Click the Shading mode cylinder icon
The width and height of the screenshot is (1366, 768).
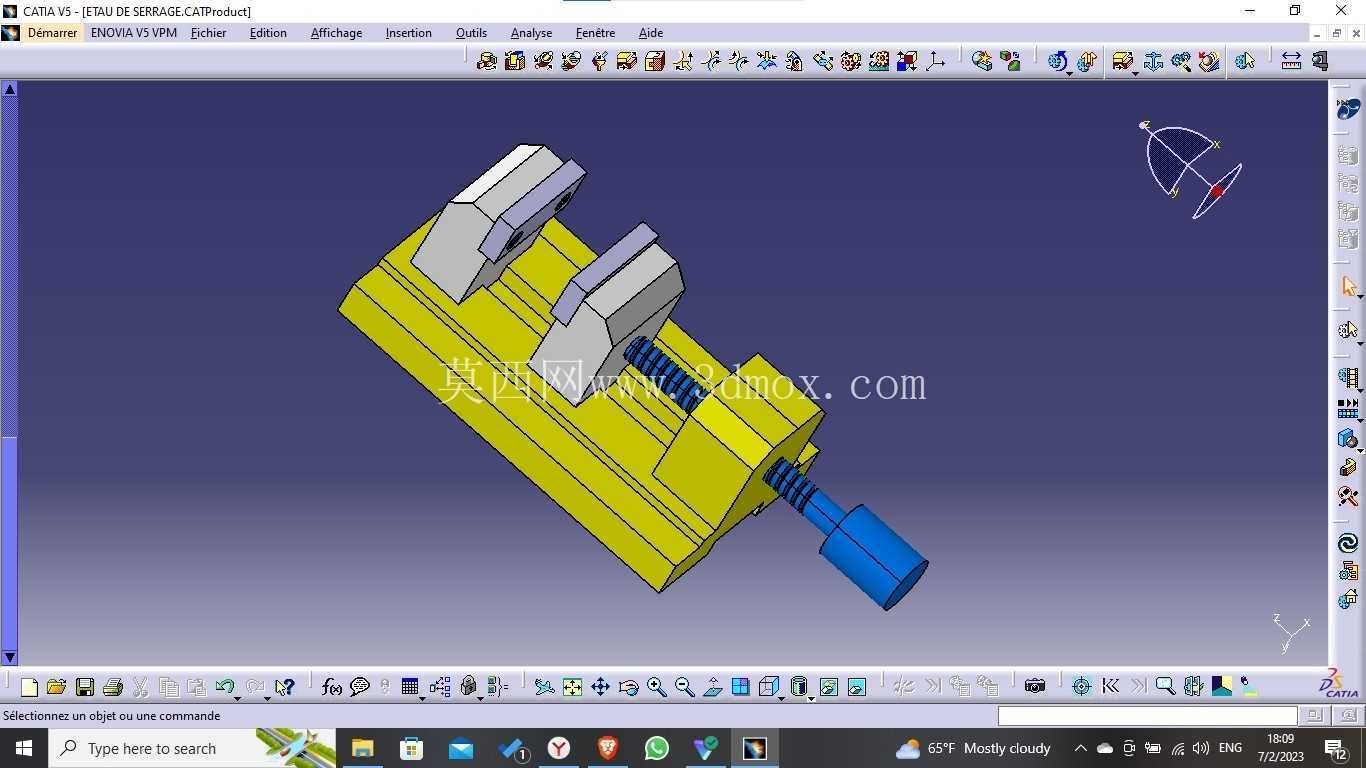click(x=798, y=687)
